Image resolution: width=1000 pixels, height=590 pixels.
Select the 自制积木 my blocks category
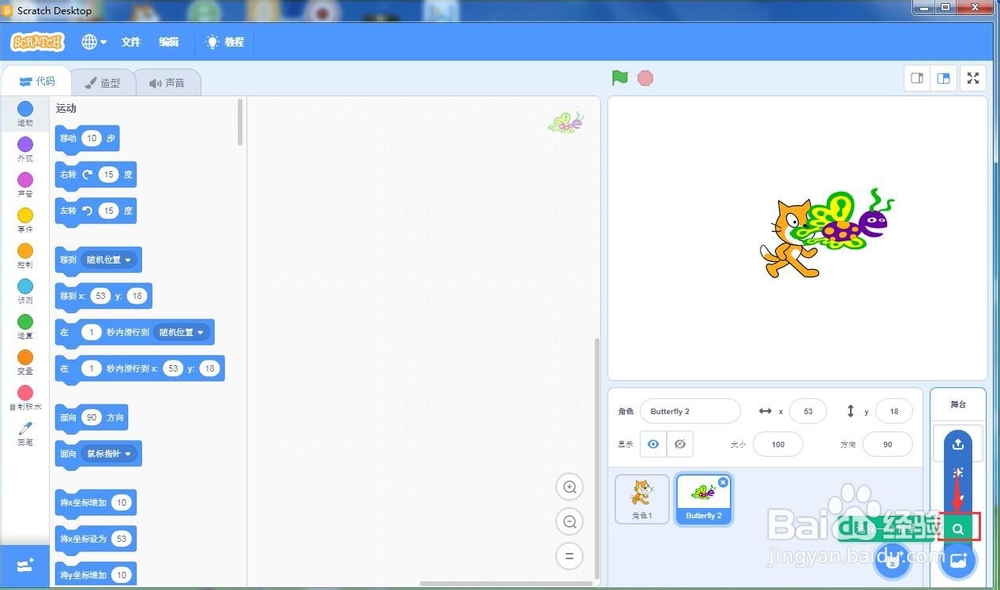point(25,398)
